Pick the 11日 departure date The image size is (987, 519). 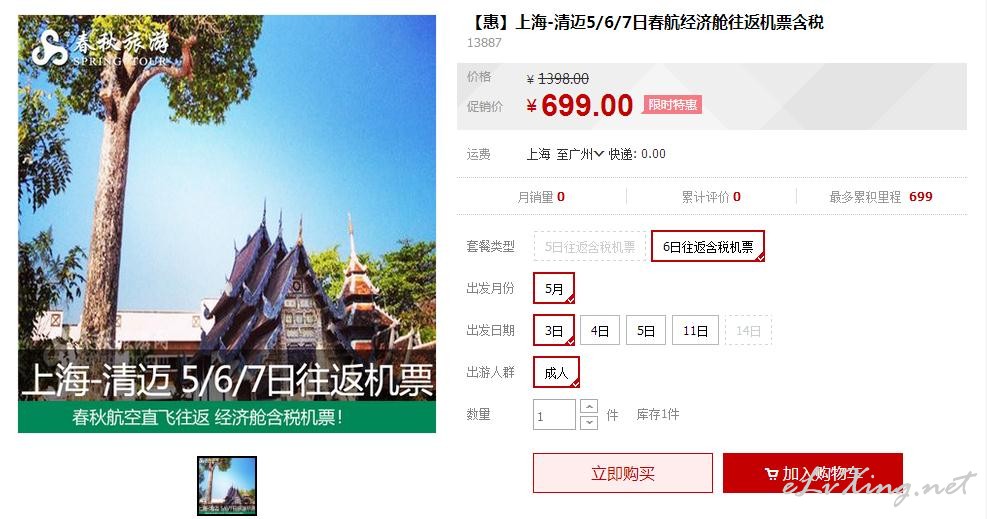pyautogui.click(x=696, y=330)
